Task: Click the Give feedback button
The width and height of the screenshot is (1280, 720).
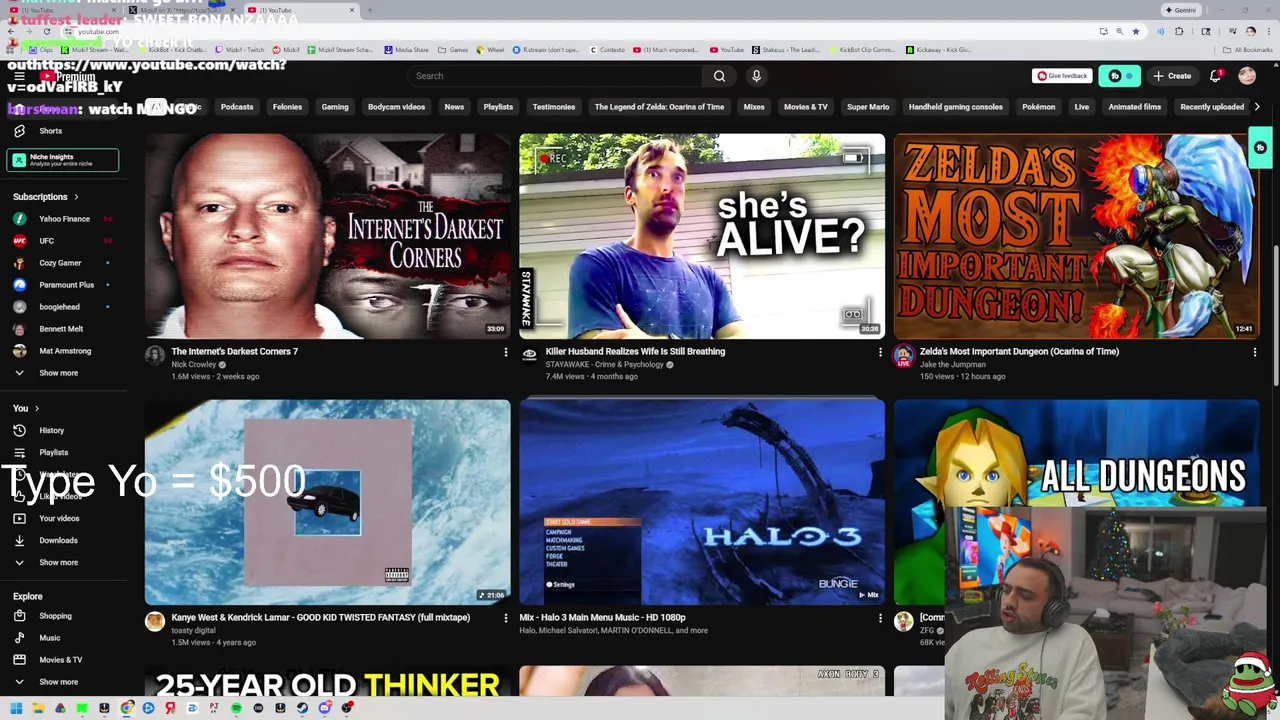Action: (x=1062, y=76)
